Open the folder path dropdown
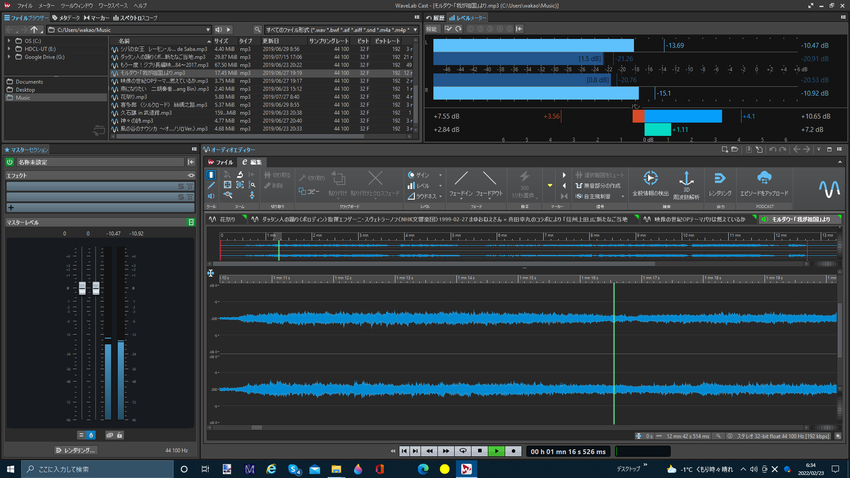This screenshot has width=850, height=478. pyautogui.click(x=208, y=30)
